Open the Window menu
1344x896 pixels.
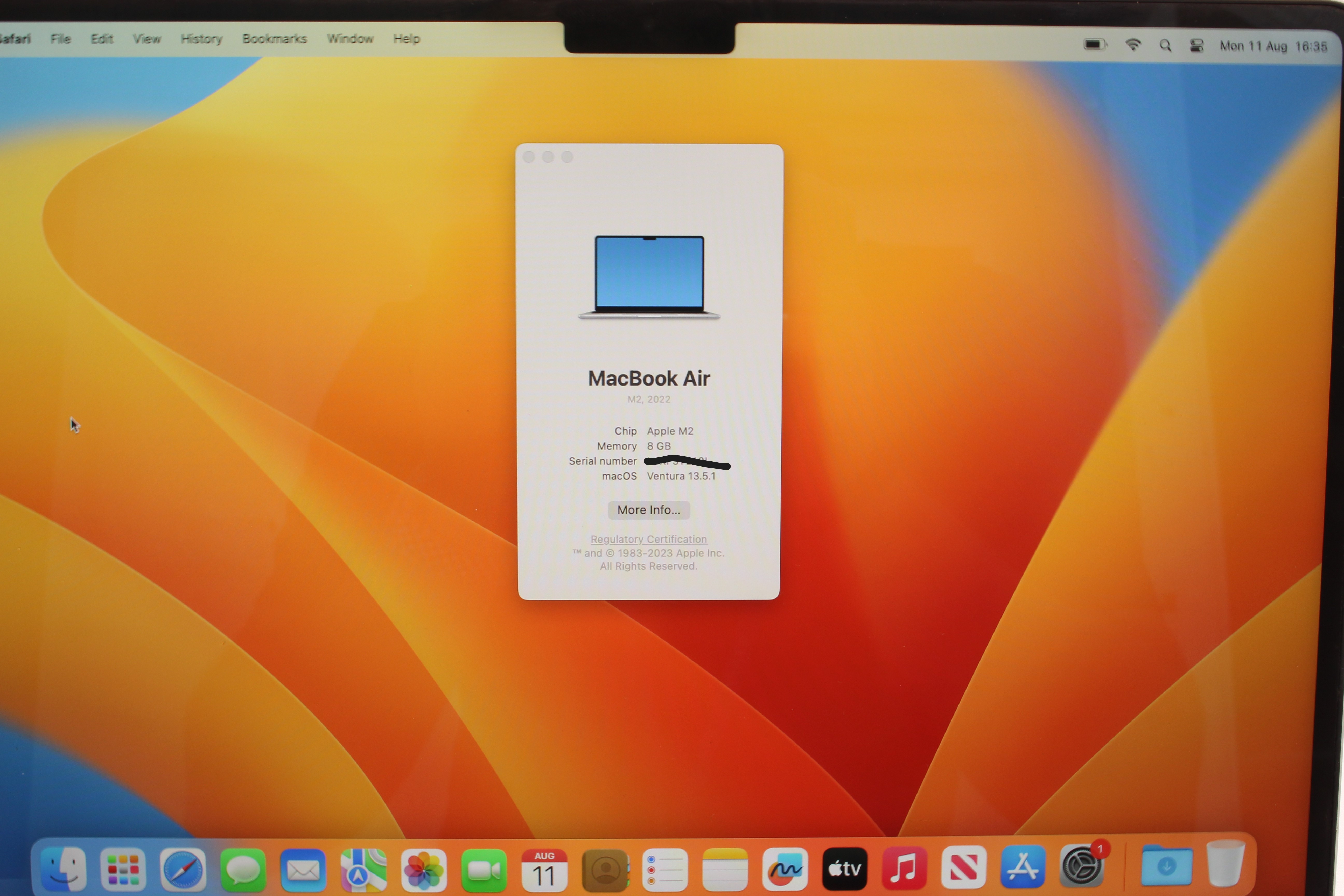coord(350,39)
